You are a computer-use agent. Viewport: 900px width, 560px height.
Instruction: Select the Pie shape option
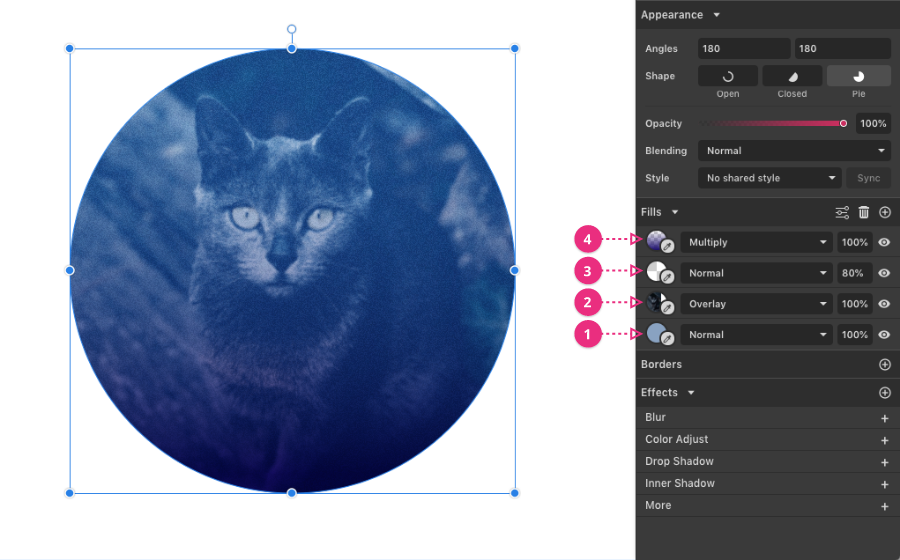click(x=859, y=76)
